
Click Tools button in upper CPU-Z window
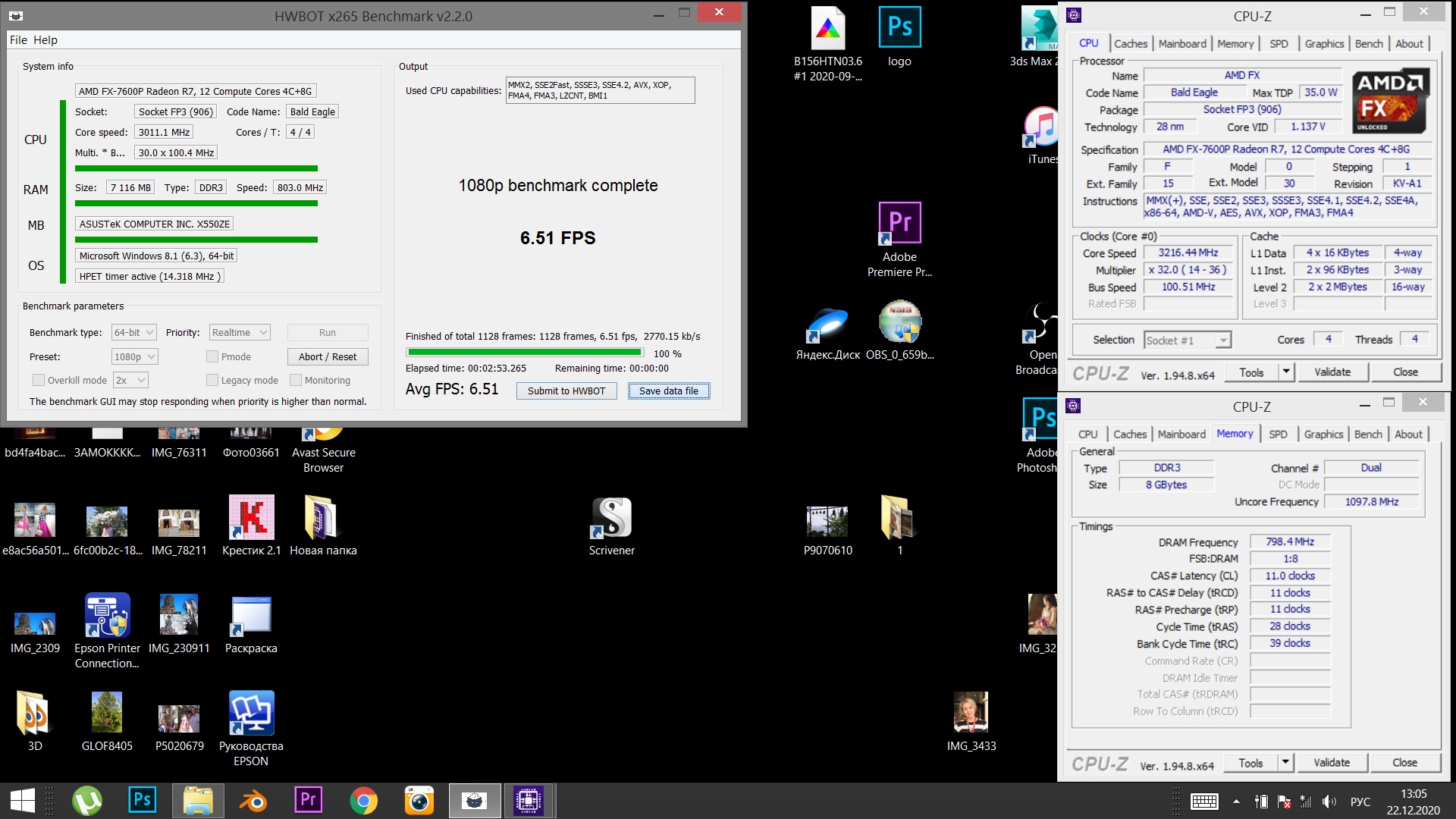1252,372
